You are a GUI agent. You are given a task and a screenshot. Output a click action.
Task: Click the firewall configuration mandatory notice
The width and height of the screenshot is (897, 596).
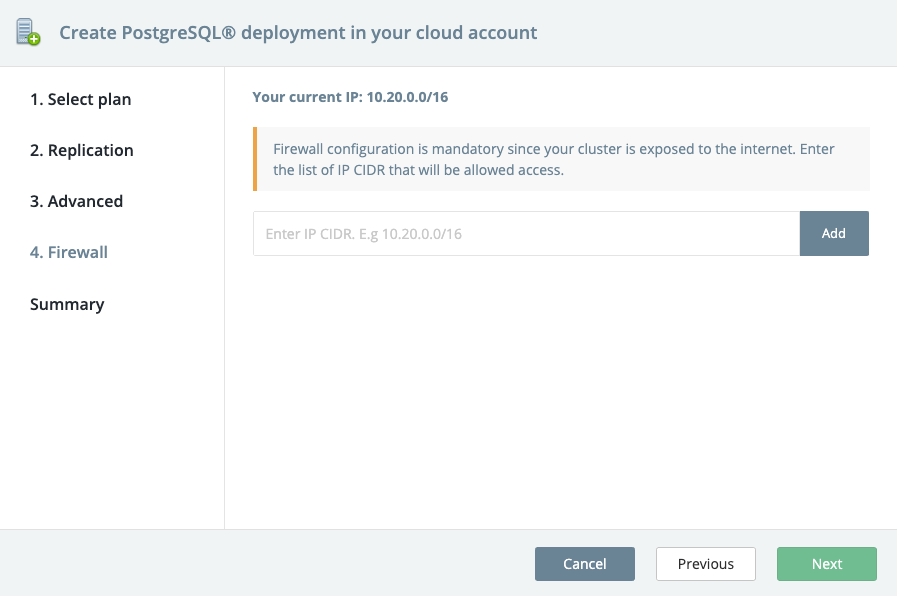point(561,159)
